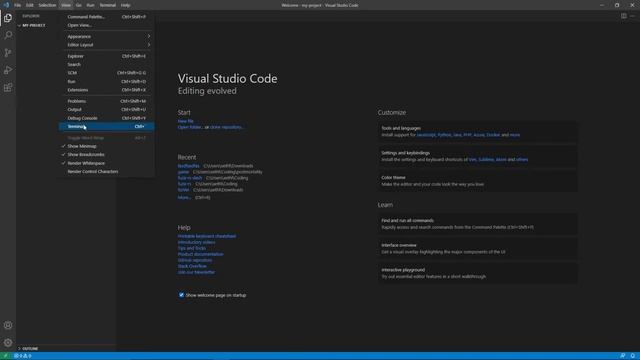Select highlighted Terminal entry in View menu
Image resolution: width=640 pixels, height=360 pixels.
click(107, 127)
